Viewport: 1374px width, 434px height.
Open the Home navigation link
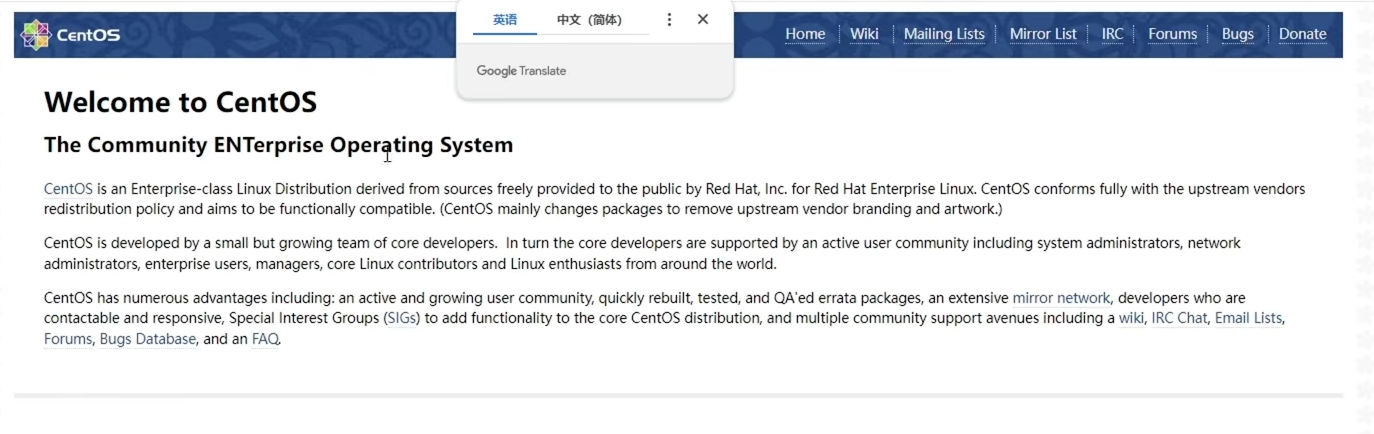pyautogui.click(x=805, y=34)
